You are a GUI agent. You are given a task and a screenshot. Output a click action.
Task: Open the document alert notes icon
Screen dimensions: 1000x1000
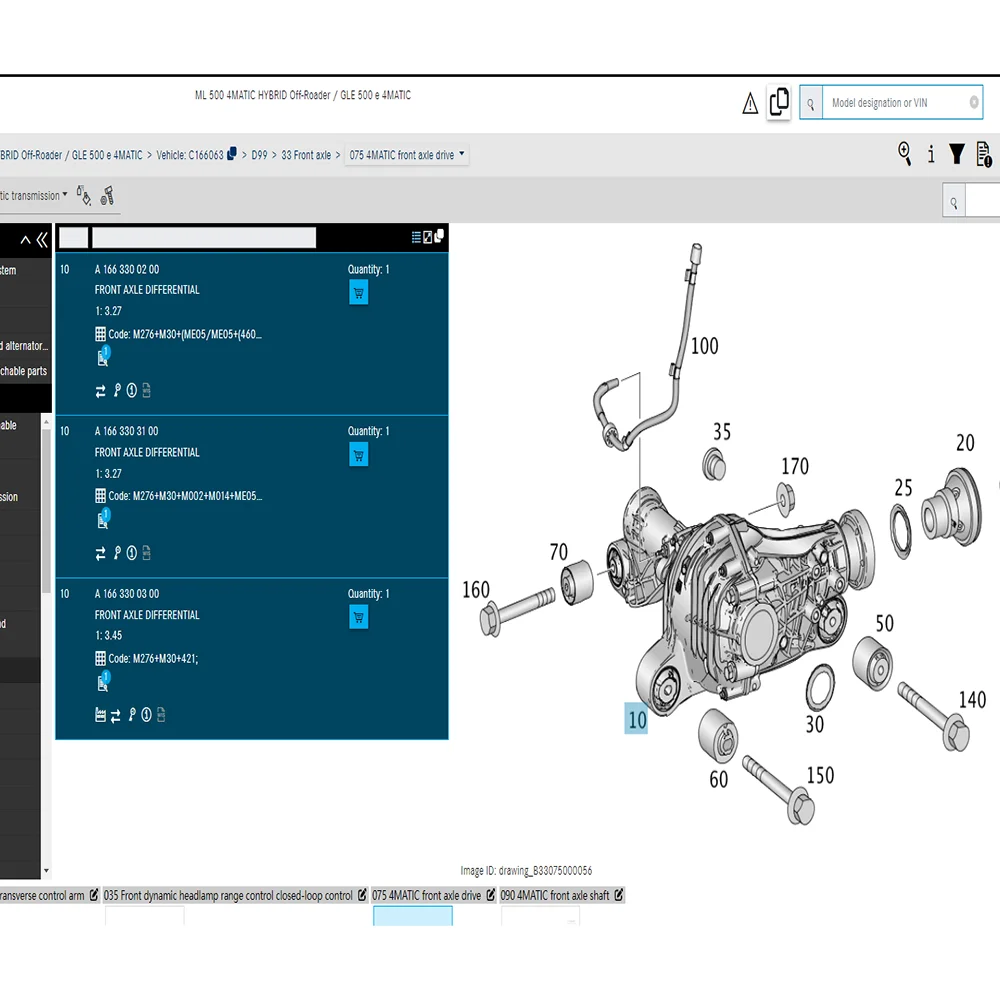983,154
